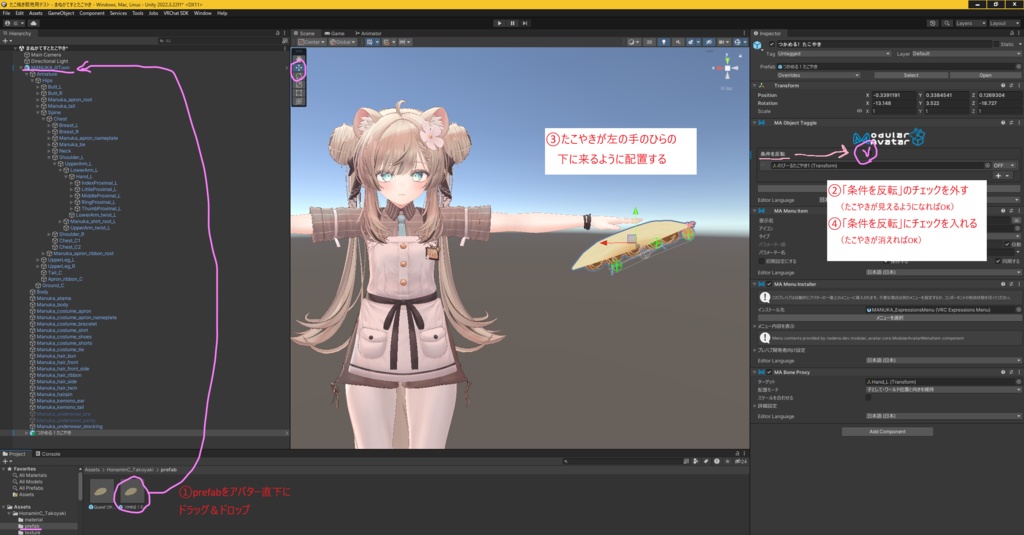1024x535 pixels.
Task: Select the Rotate tool in the scene toolbar
Action: click(x=299, y=76)
